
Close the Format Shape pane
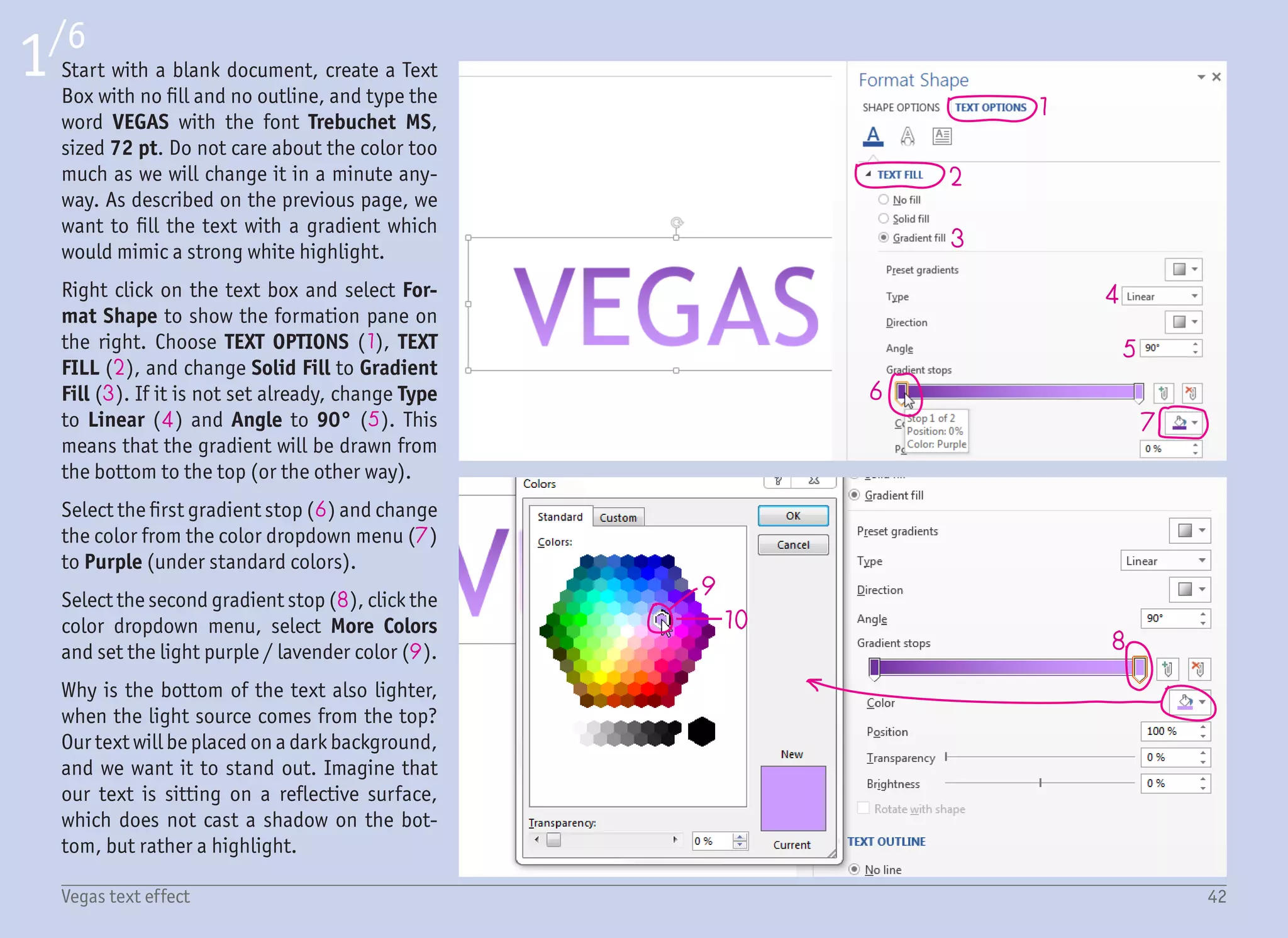(1216, 77)
